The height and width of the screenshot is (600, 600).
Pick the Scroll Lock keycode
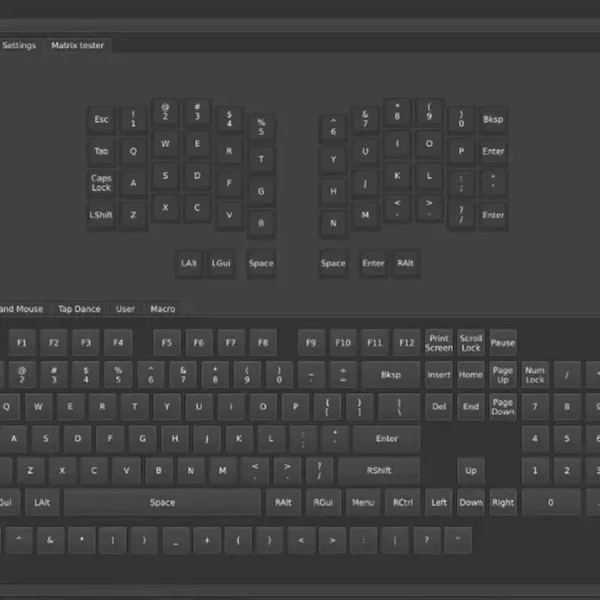tap(471, 342)
